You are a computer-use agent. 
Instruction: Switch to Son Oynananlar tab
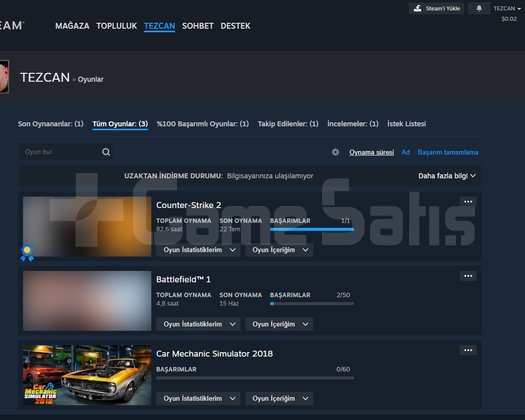point(51,124)
